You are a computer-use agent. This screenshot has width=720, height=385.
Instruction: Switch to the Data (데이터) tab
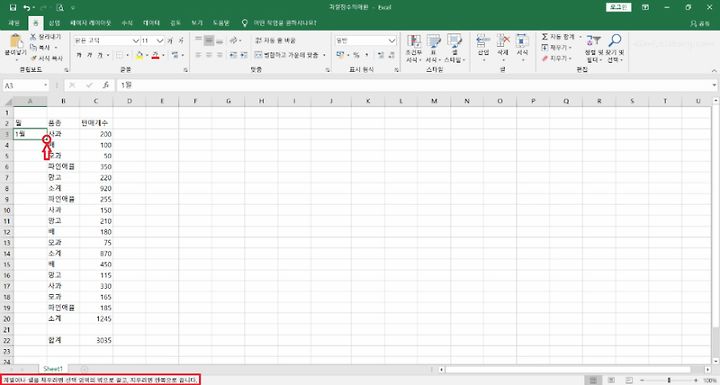[x=152, y=23]
